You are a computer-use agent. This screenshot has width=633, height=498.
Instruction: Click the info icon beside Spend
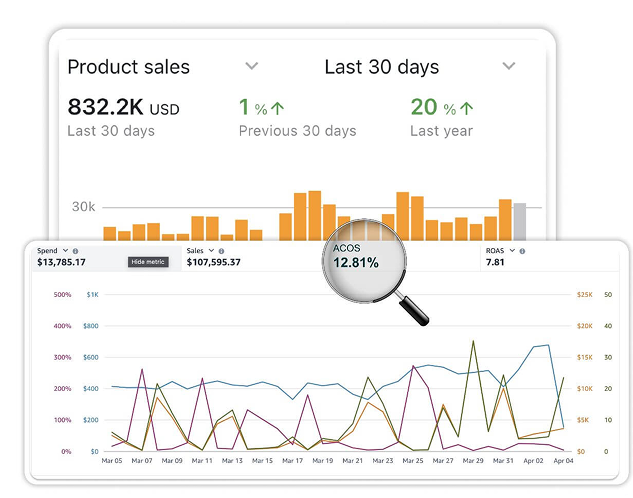point(76,250)
